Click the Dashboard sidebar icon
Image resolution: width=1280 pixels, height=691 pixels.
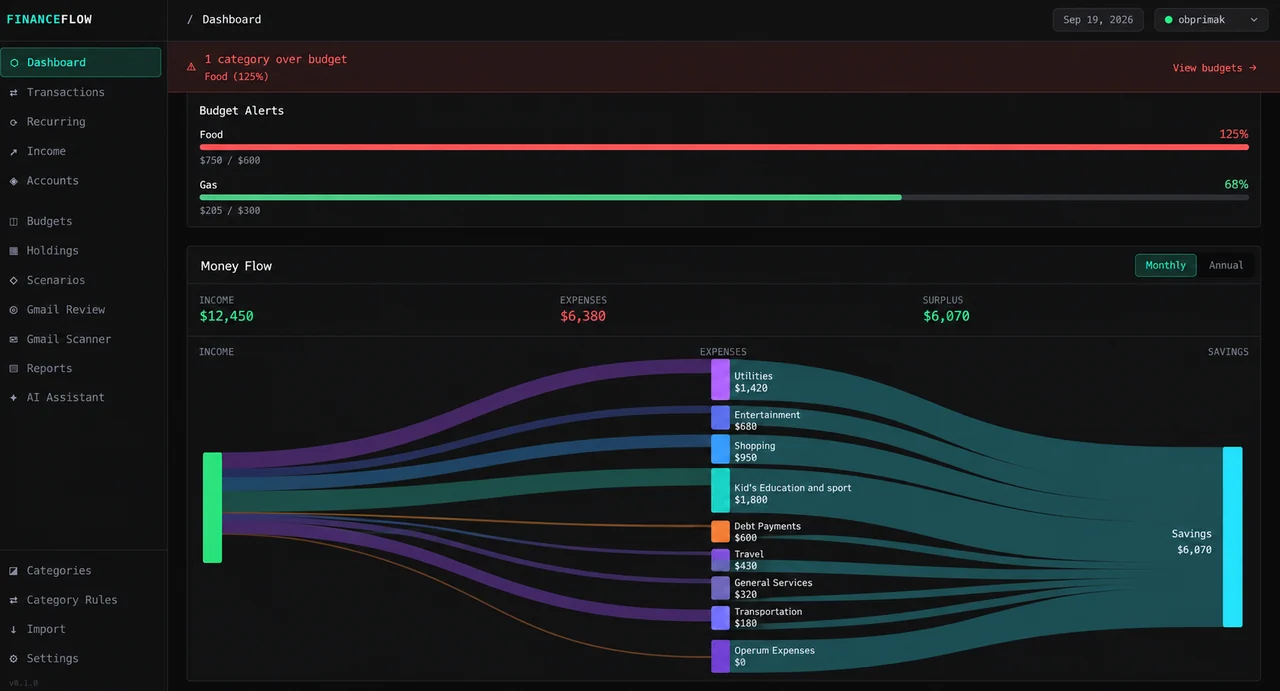tap(14, 62)
